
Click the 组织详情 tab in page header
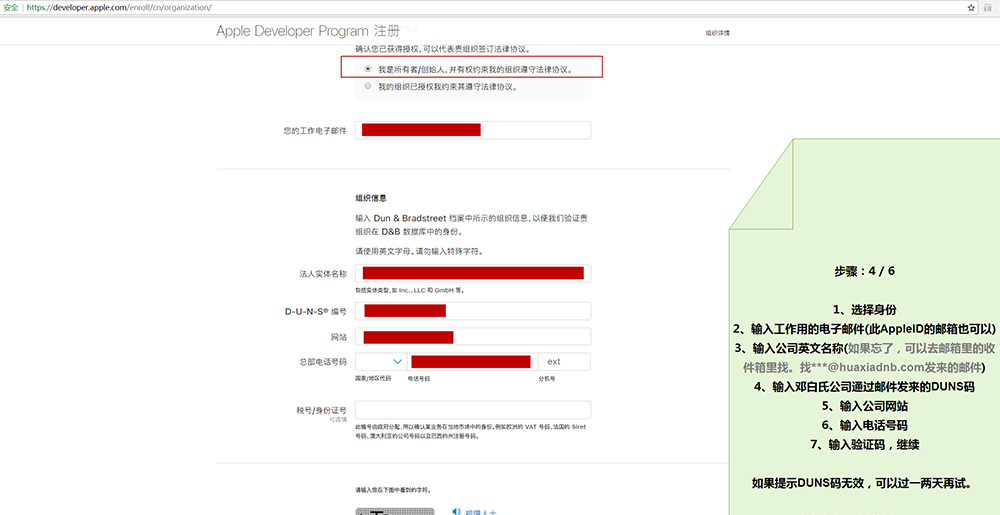(717, 33)
